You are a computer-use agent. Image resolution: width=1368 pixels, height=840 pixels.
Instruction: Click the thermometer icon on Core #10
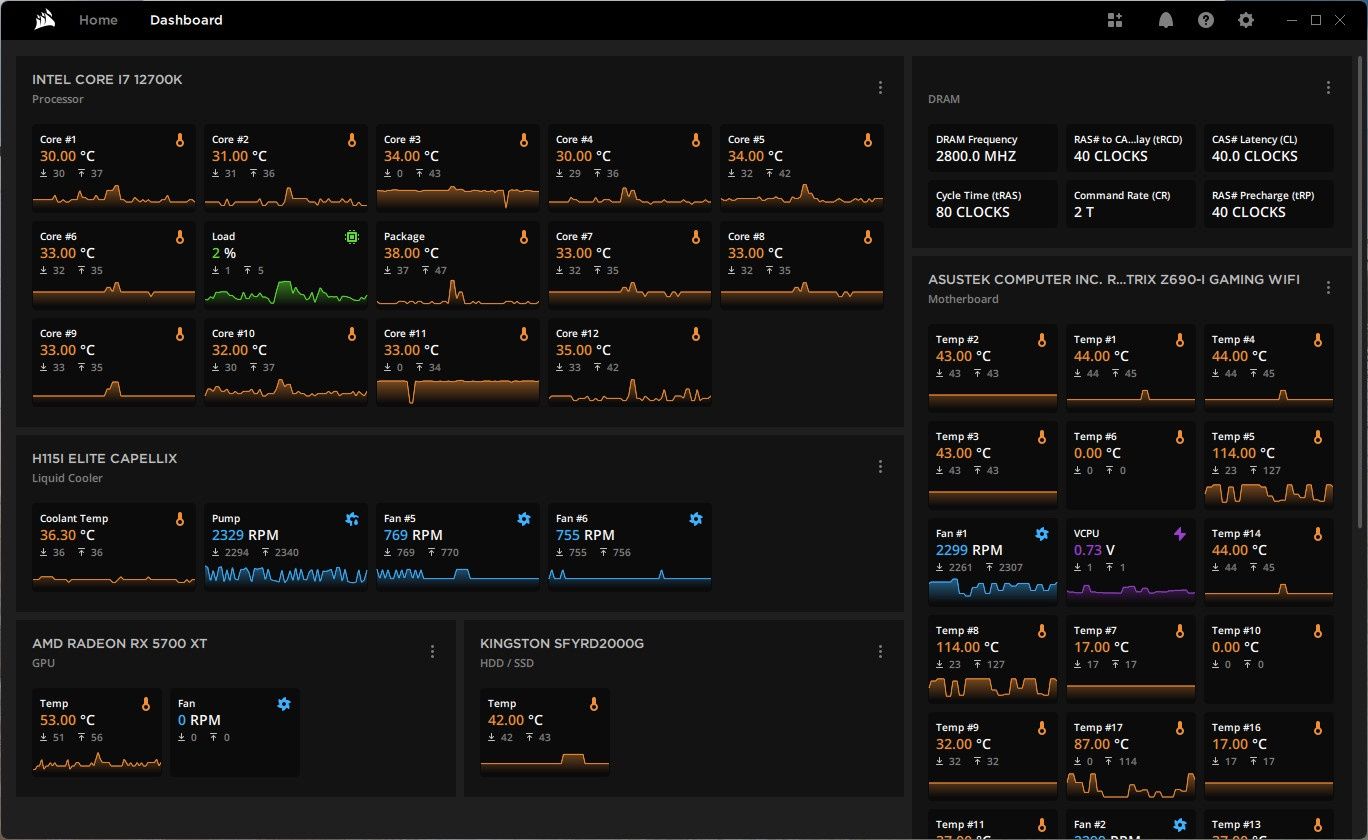point(352,335)
